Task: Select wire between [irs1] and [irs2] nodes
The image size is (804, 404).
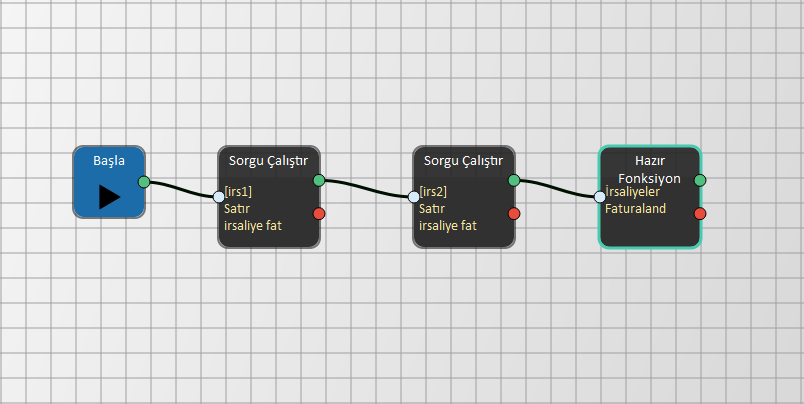Action: 367,188
